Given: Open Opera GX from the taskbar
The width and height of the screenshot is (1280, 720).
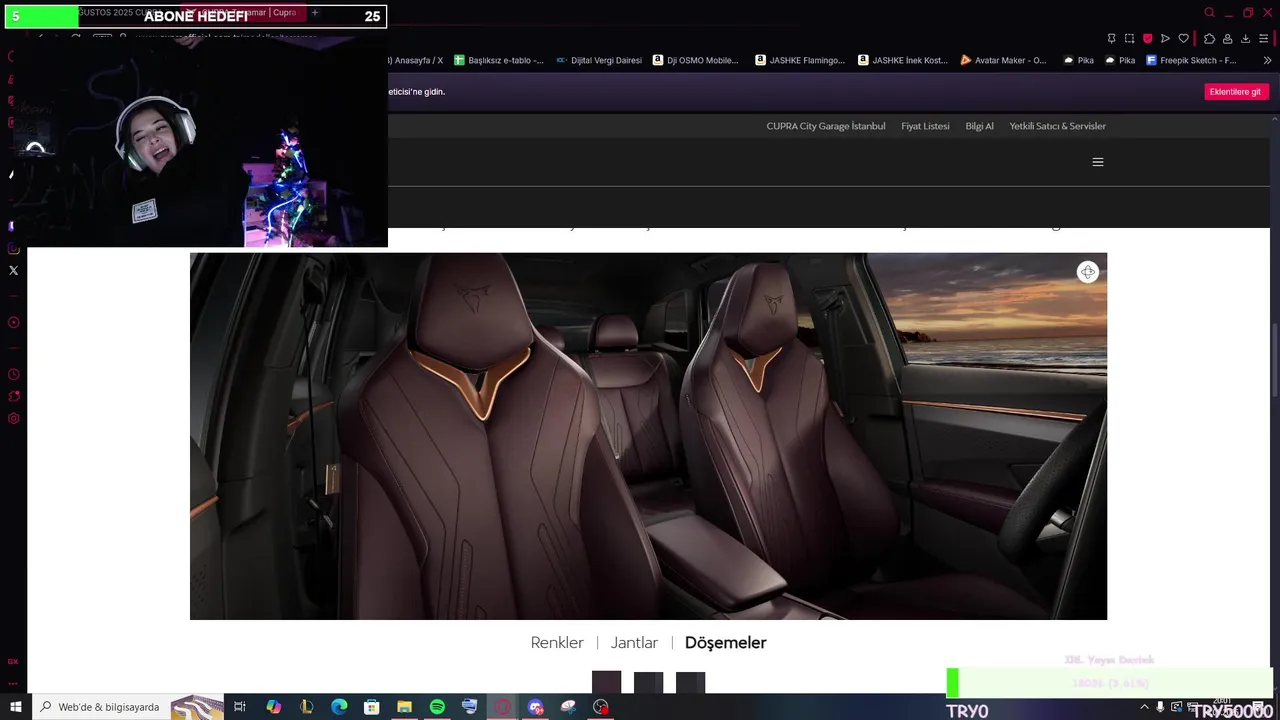Looking at the screenshot, I should [502, 707].
